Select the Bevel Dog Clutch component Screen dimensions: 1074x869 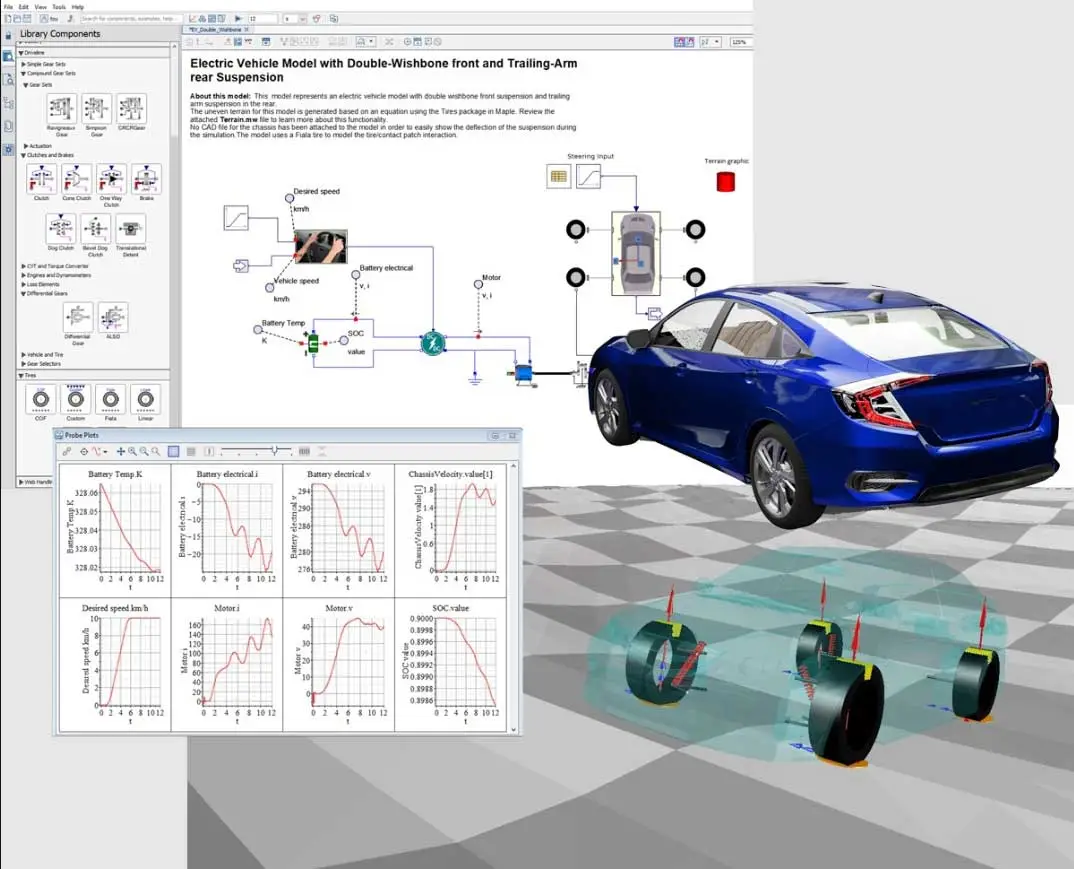pos(96,229)
